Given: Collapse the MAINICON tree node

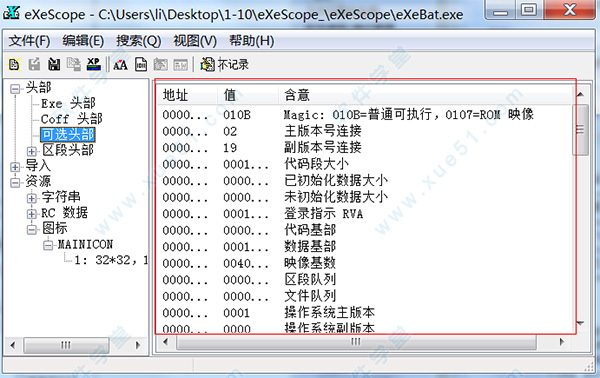Looking at the screenshot, I should point(48,245).
